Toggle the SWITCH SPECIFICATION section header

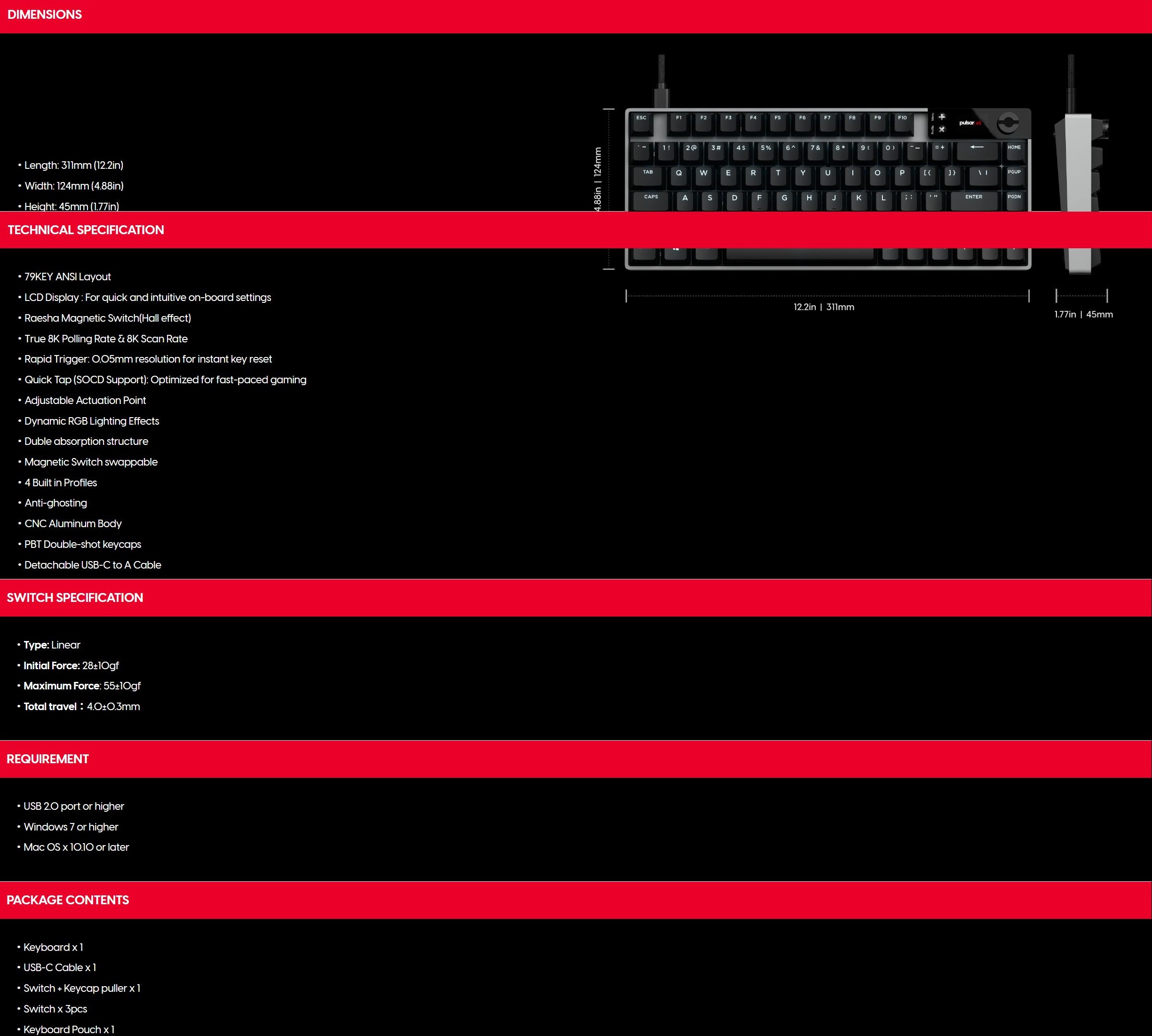pos(75,598)
